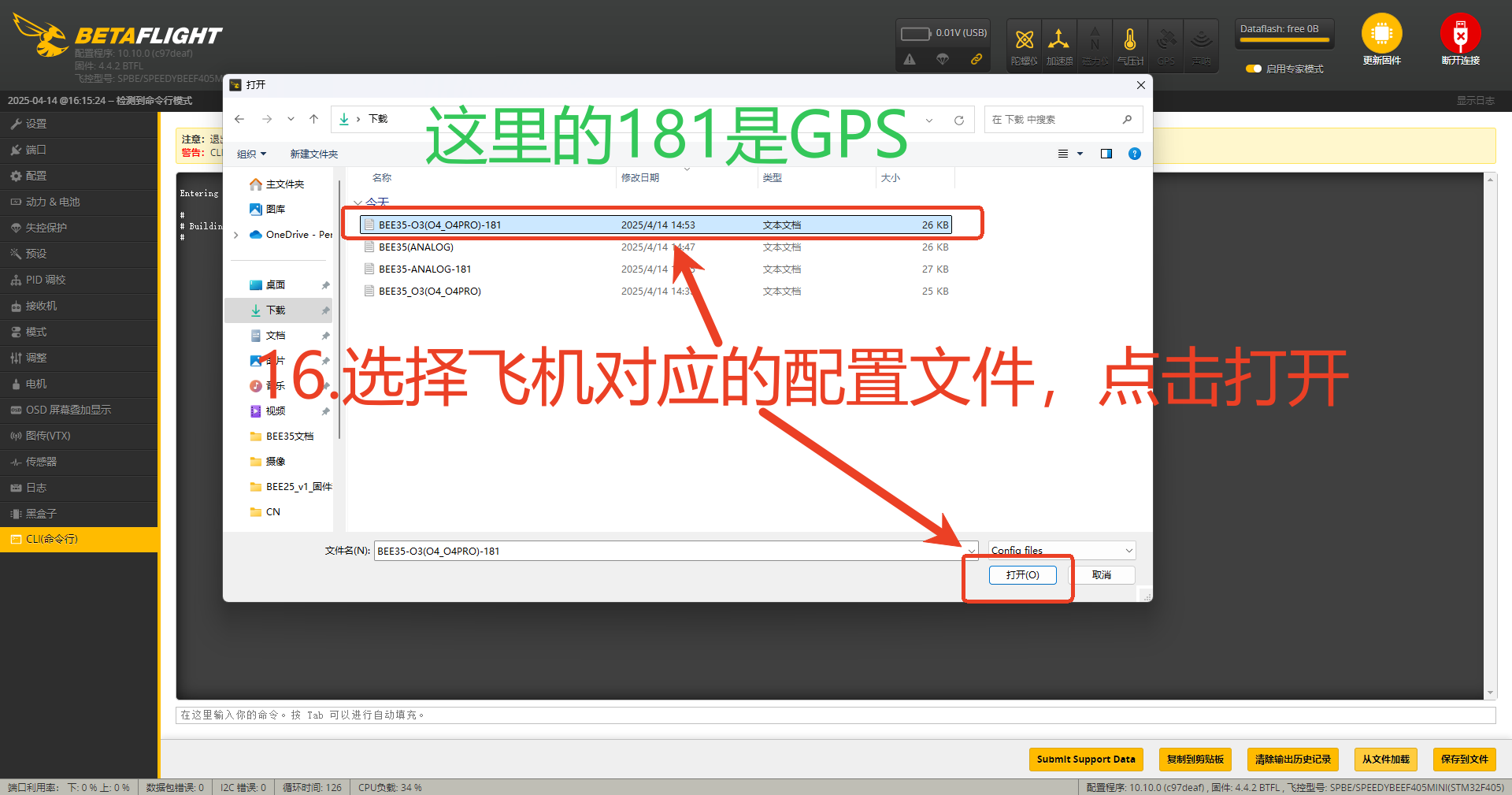
Task: Go back in file dialog
Action: pos(239,119)
